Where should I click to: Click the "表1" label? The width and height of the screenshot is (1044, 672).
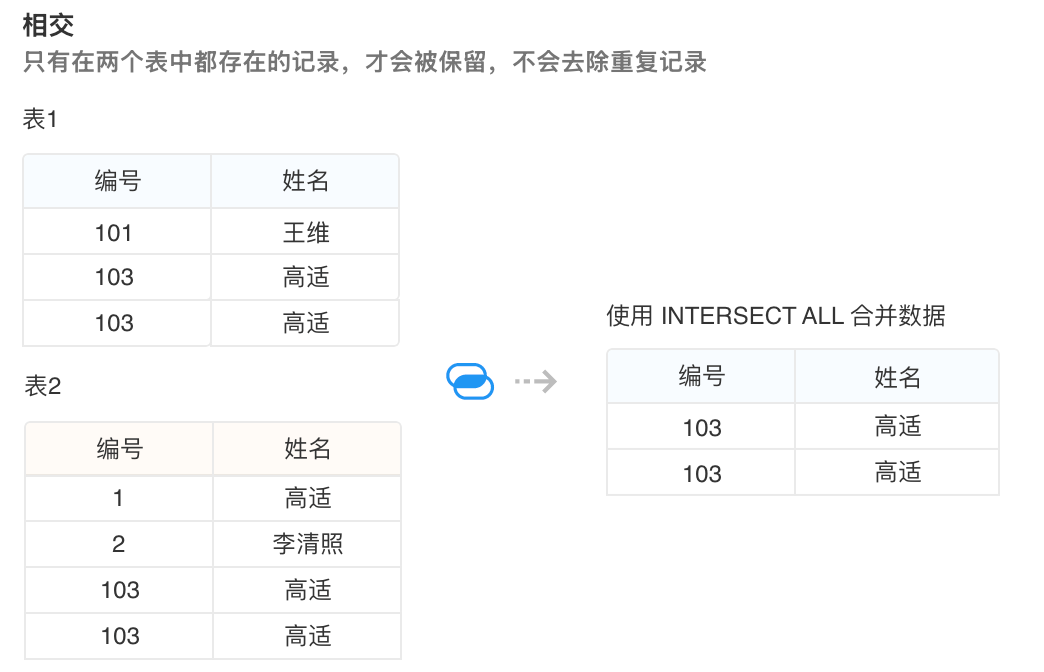pos(41,120)
